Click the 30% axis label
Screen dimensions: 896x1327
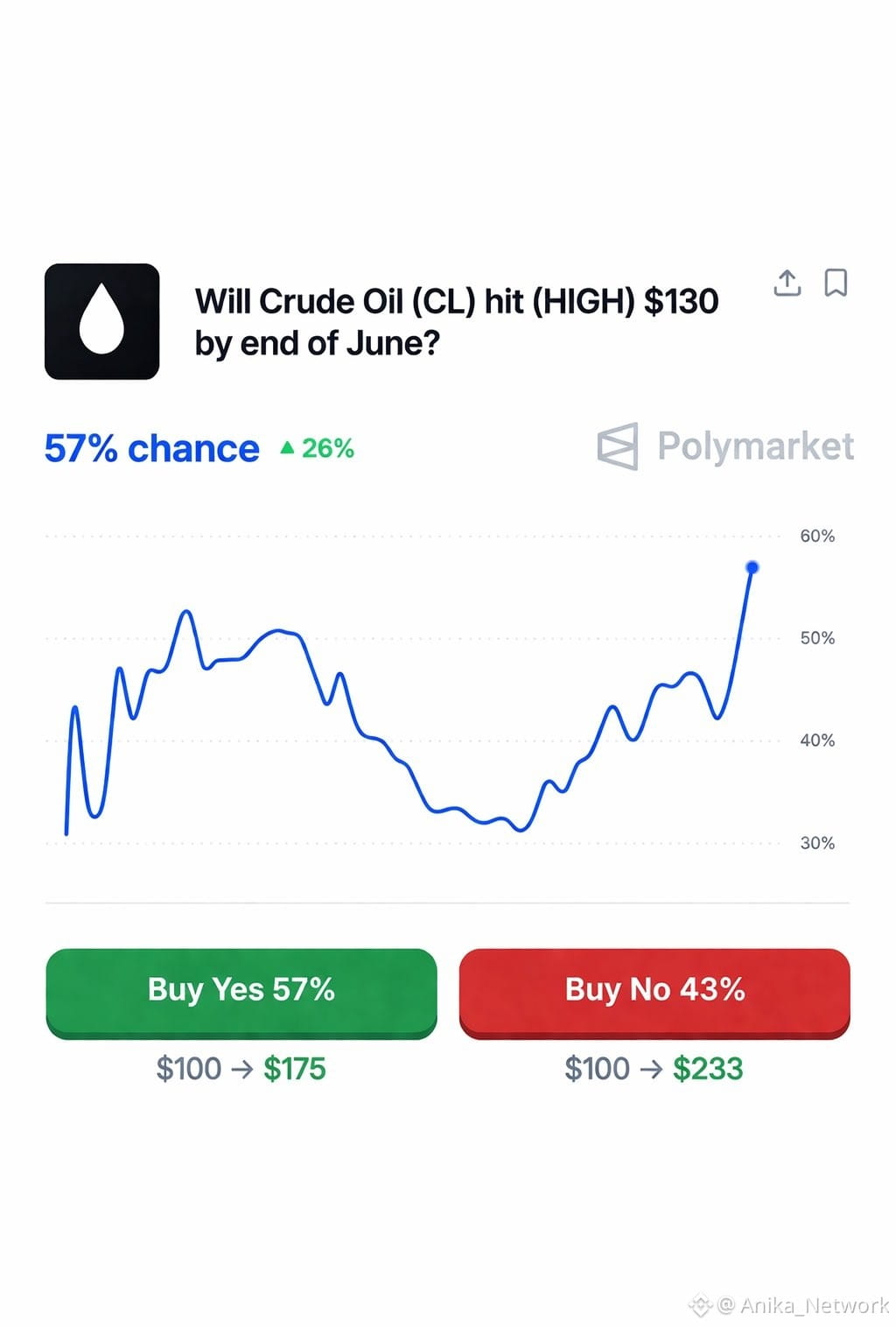coord(817,843)
